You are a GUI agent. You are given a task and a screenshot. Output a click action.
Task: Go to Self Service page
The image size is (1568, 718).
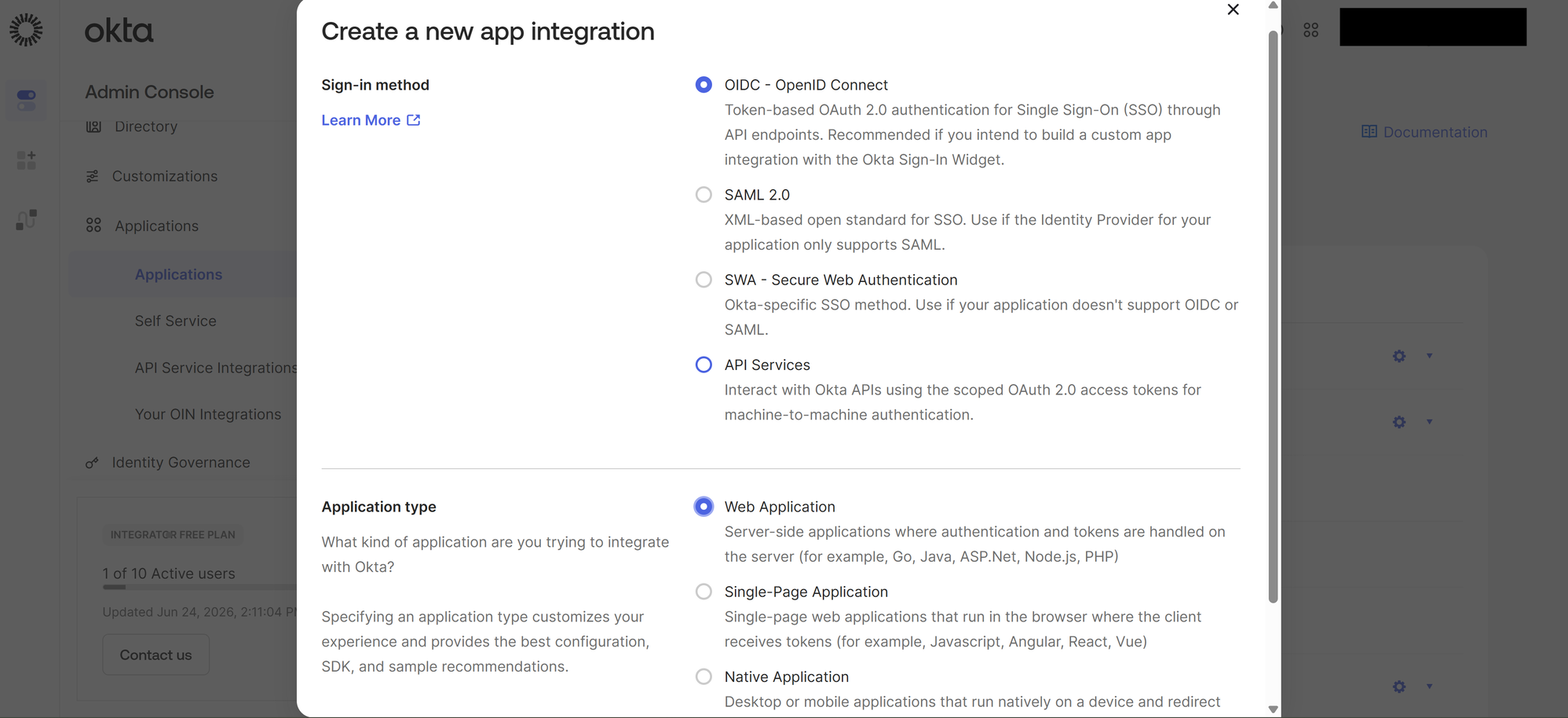(x=175, y=321)
